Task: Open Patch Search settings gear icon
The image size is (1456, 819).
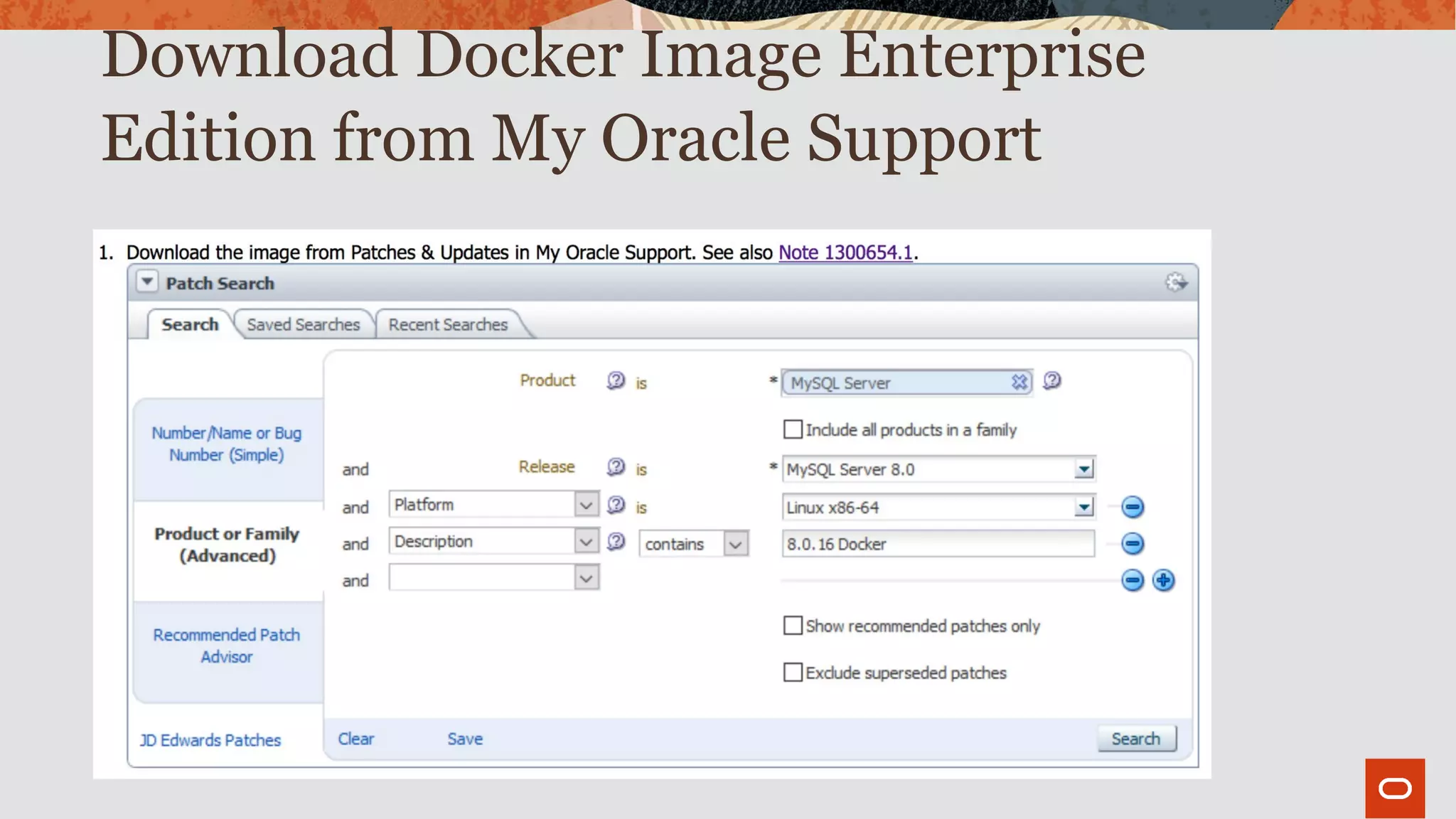Action: pyautogui.click(x=1176, y=282)
